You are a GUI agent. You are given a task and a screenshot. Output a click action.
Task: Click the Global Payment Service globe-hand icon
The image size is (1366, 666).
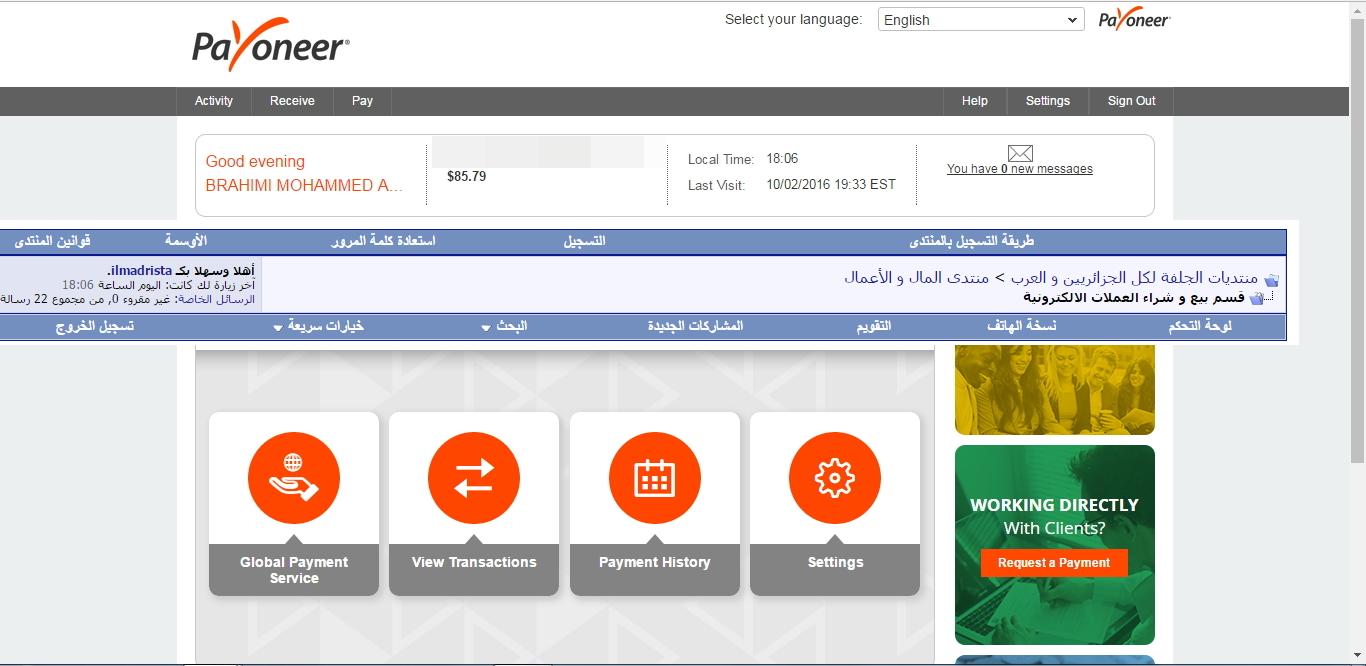(x=294, y=478)
